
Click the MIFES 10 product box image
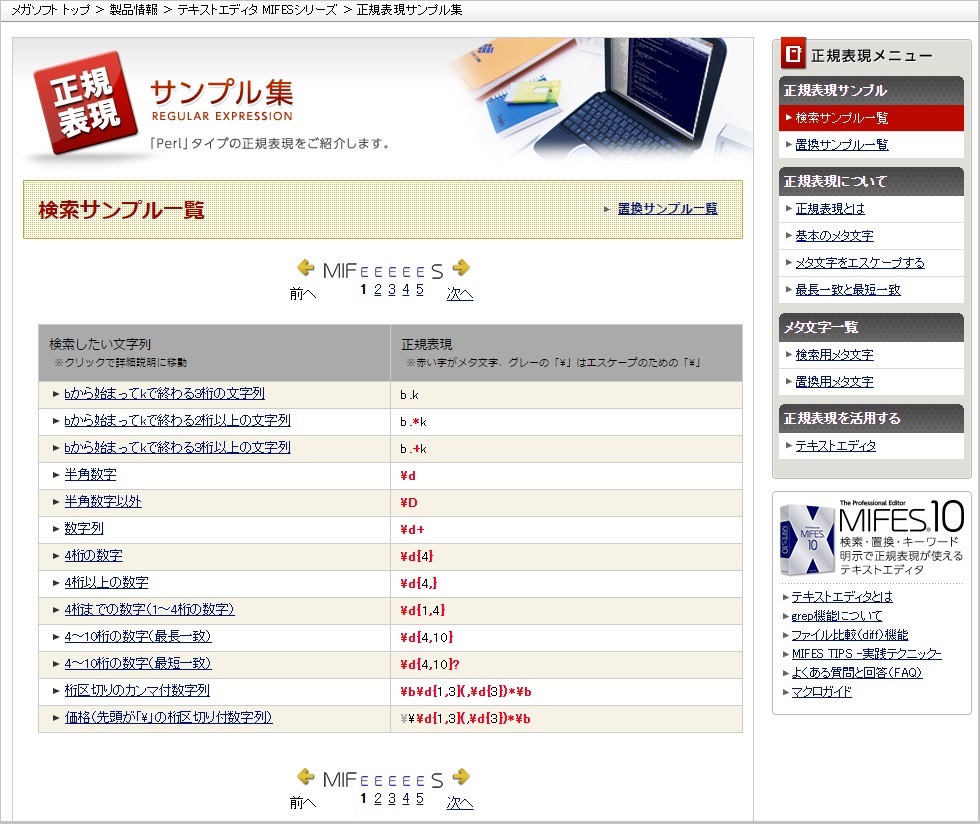pyautogui.click(x=807, y=540)
